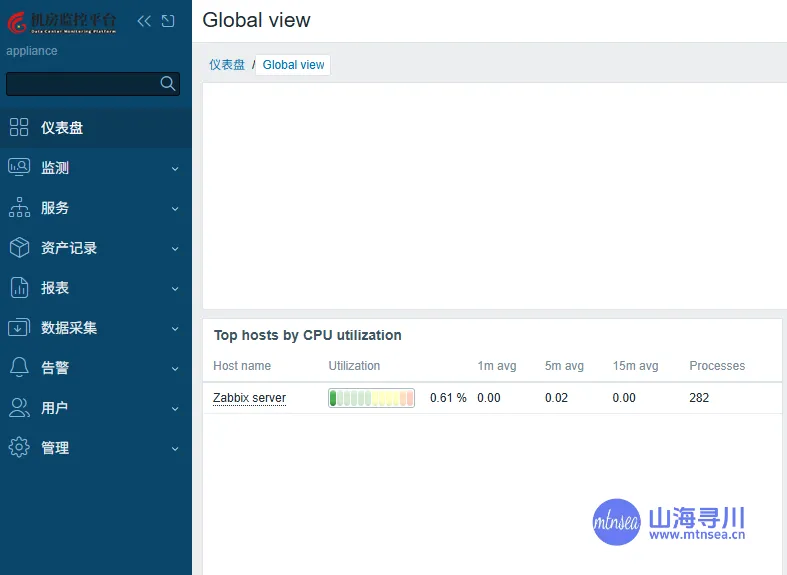This screenshot has width=787, height=575.
Task: Click the 数据采集 download icon
Action: [x=19, y=327]
